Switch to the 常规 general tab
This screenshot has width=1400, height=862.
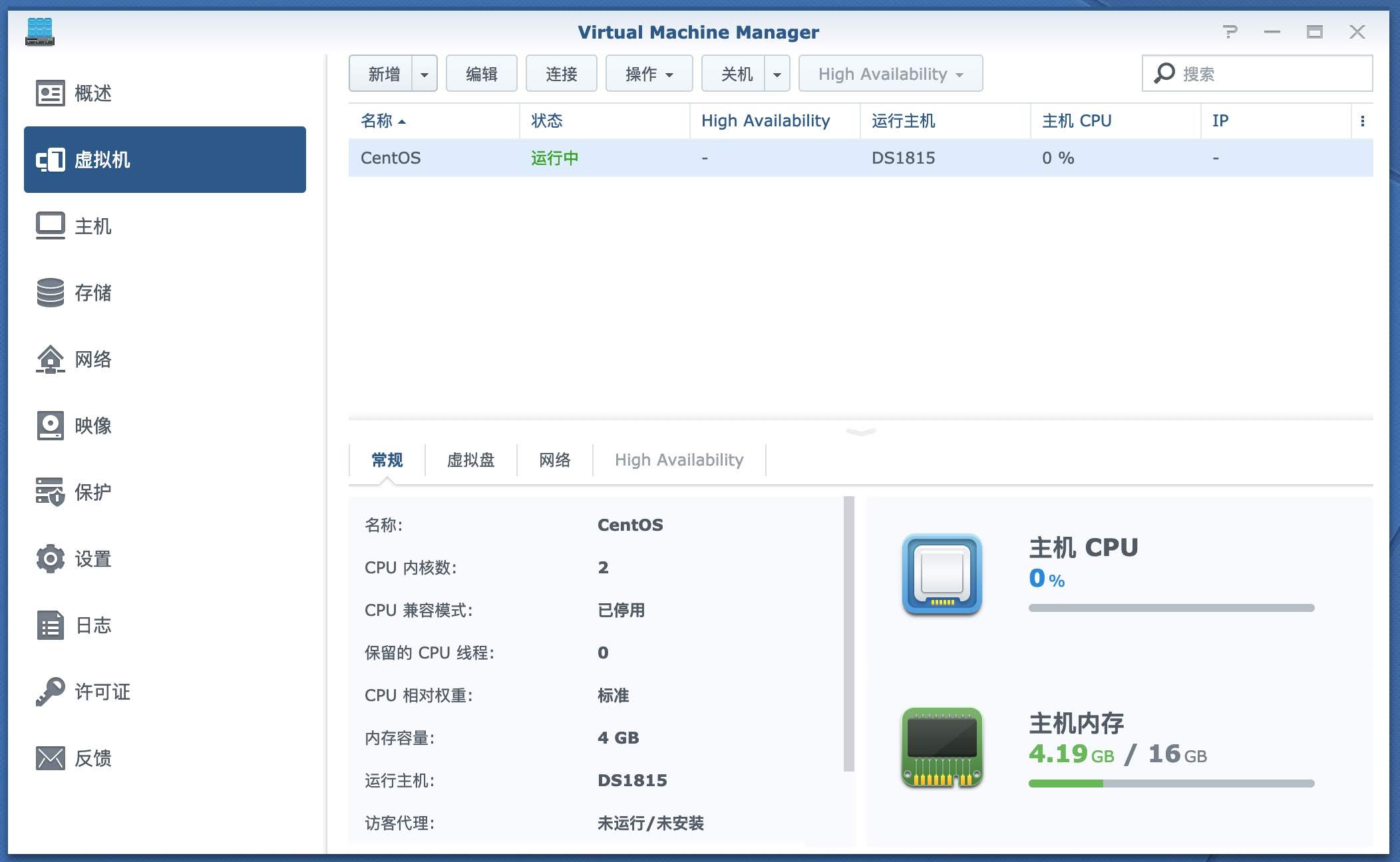coord(387,460)
